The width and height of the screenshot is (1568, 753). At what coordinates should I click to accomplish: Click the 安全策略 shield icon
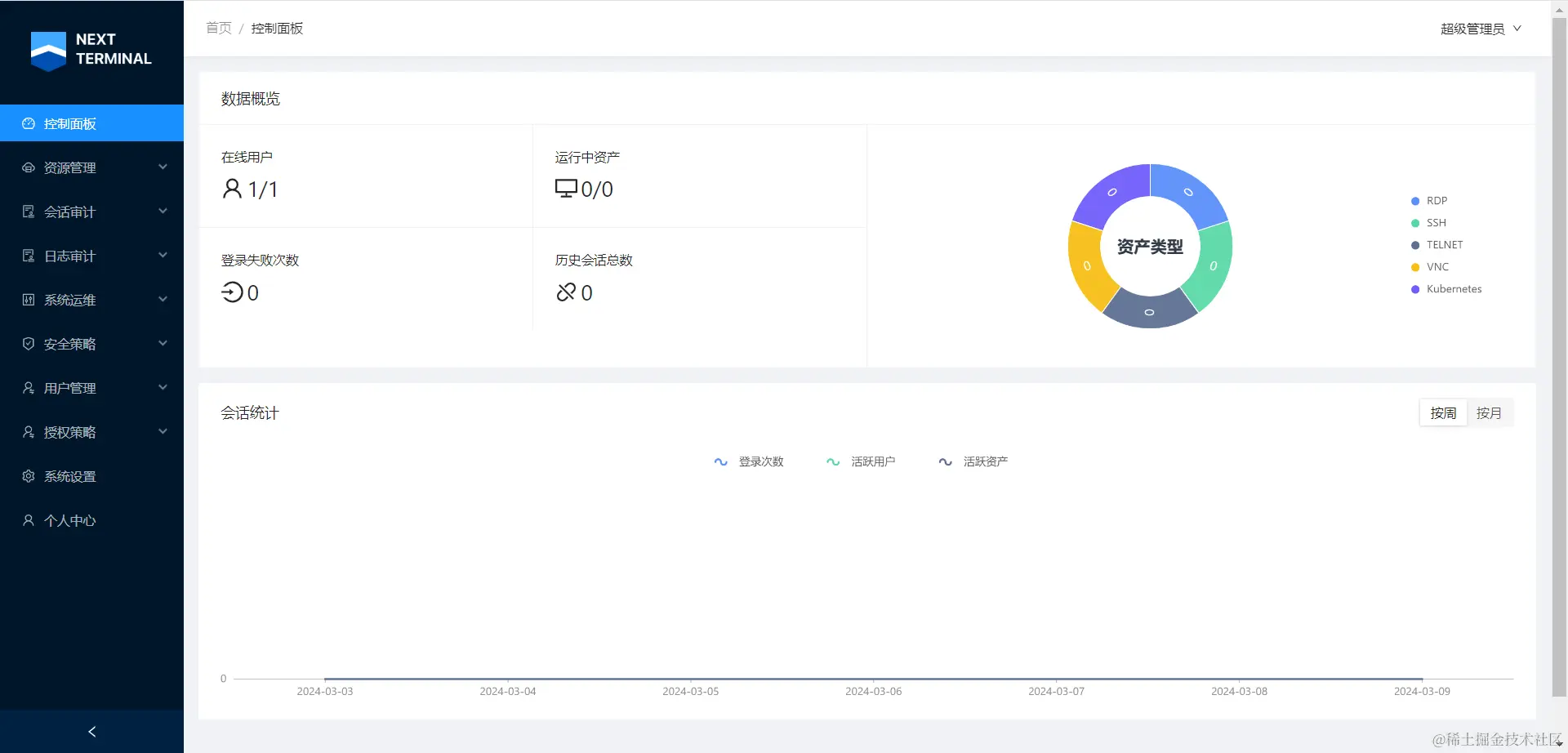pyautogui.click(x=29, y=344)
